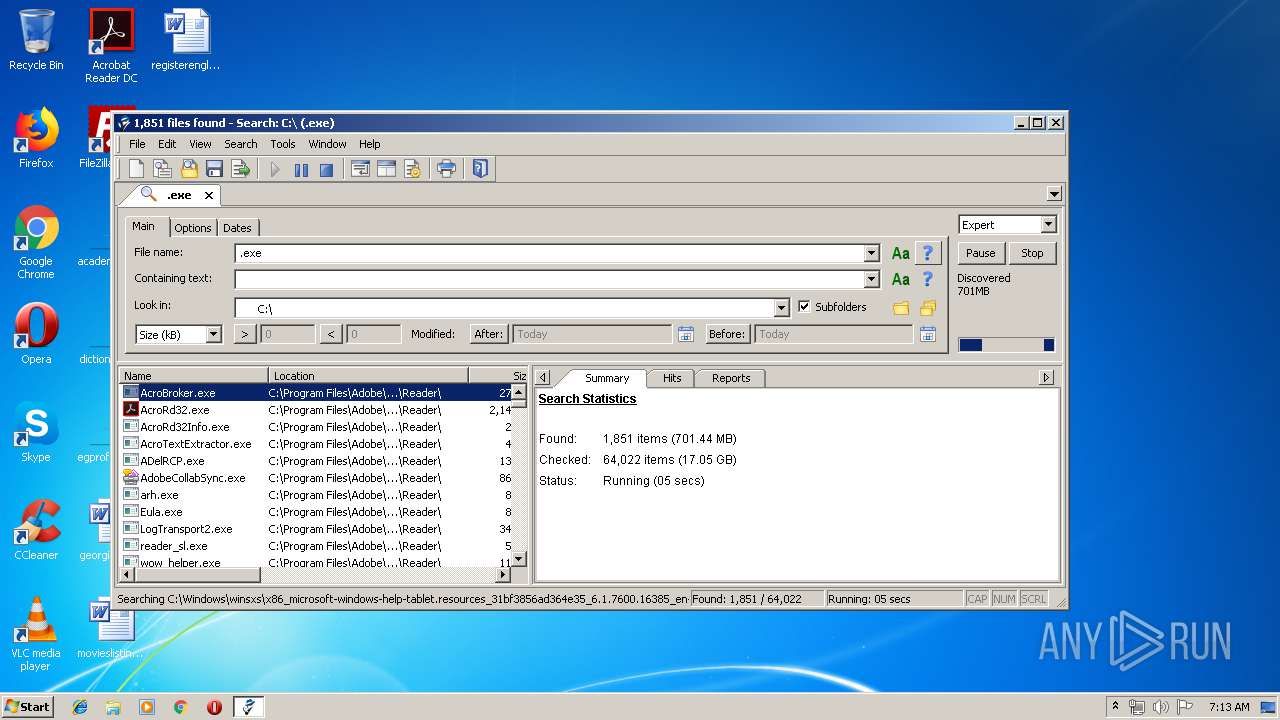Create a new search with the blank page icon

(x=136, y=169)
